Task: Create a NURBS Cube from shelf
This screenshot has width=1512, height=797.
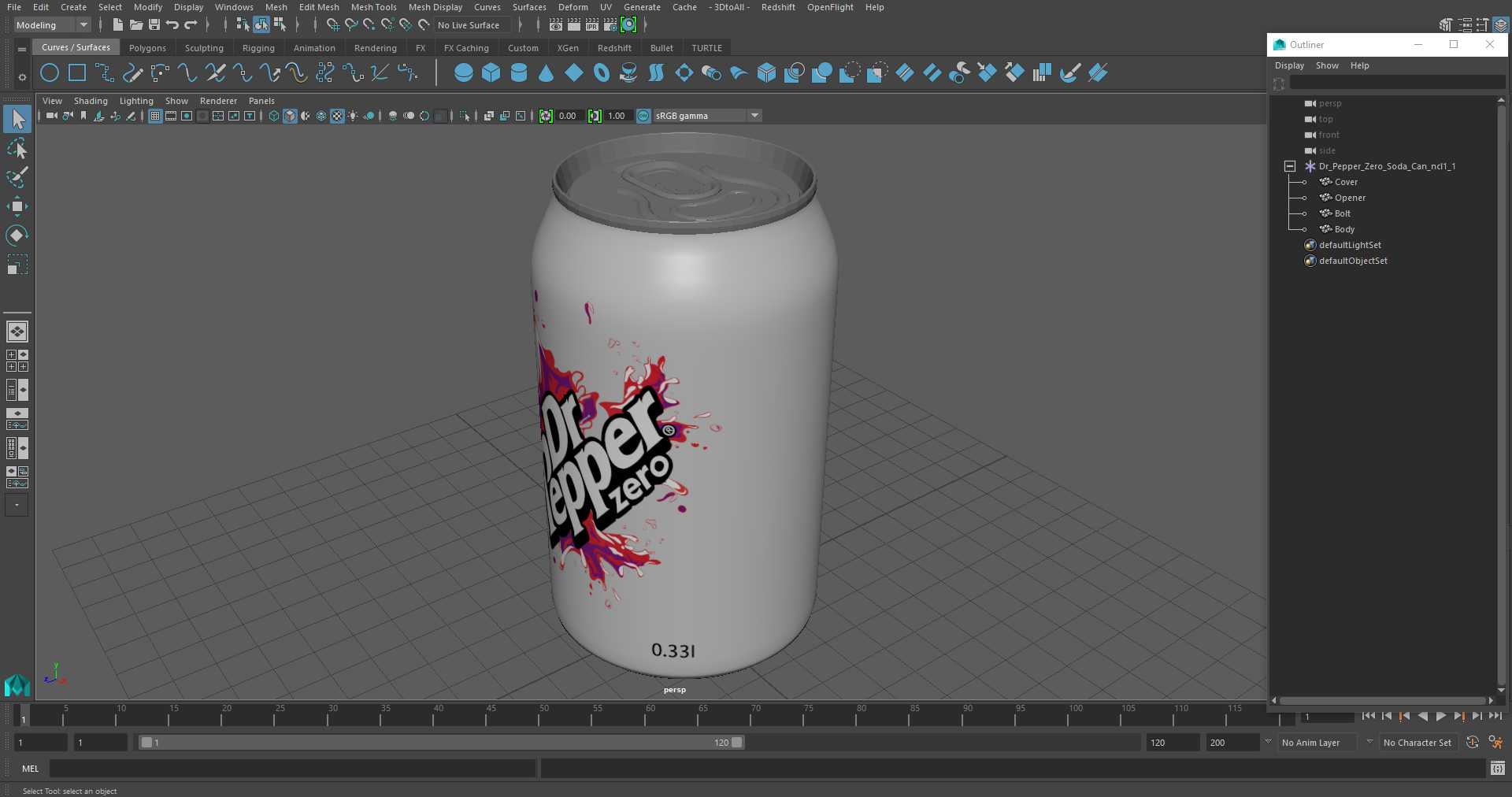Action: (x=491, y=73)
